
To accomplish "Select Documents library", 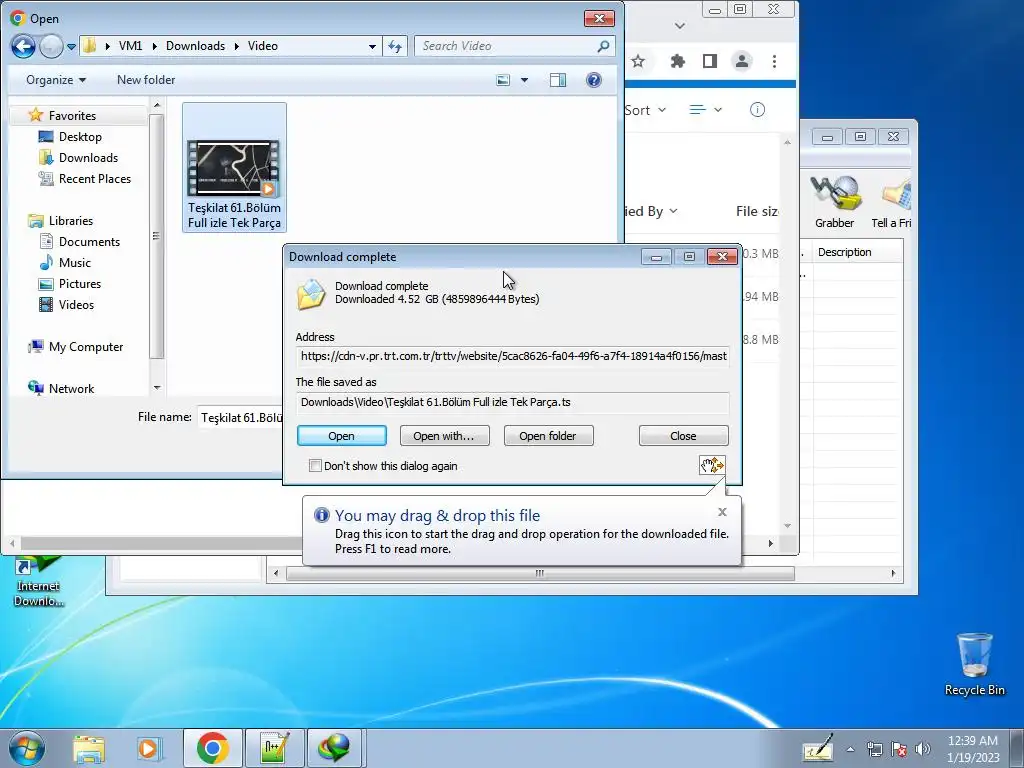I will pyautogui.click(x=89, y=242).
